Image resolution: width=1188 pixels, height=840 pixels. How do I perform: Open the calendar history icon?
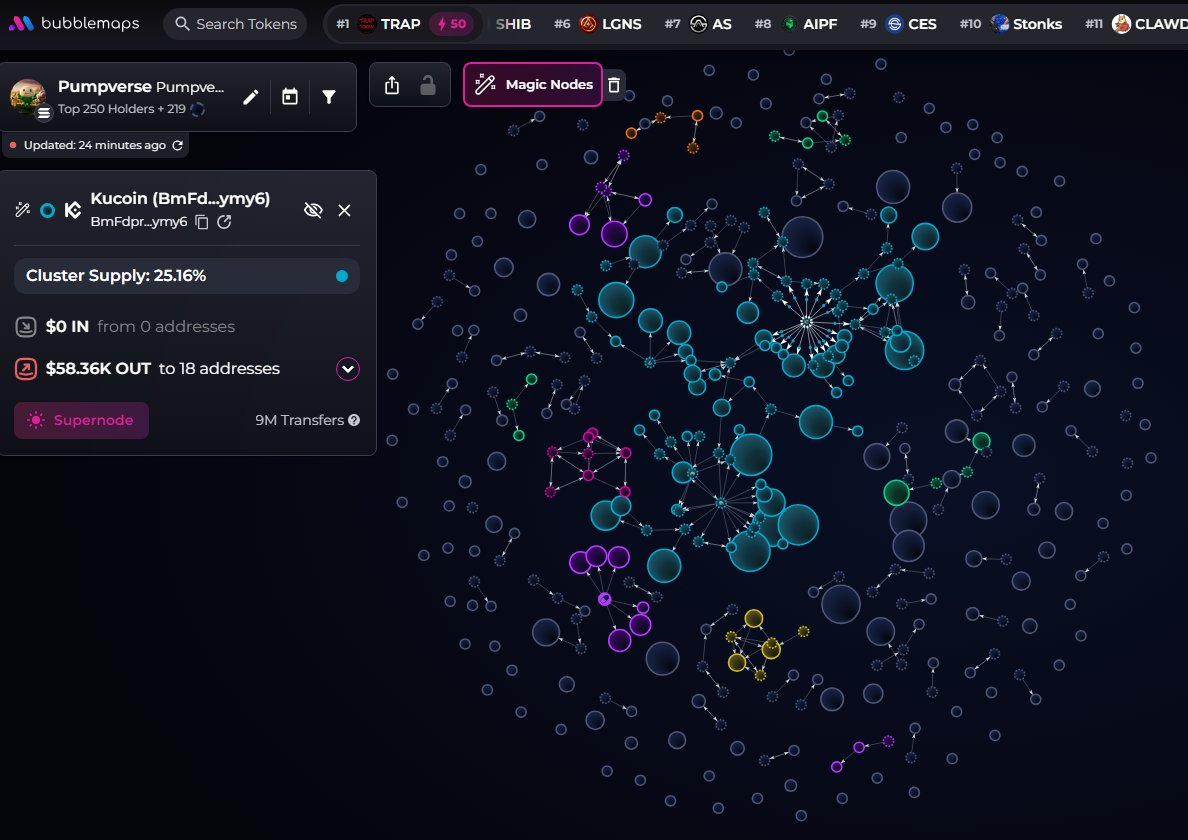coord(289,97)
